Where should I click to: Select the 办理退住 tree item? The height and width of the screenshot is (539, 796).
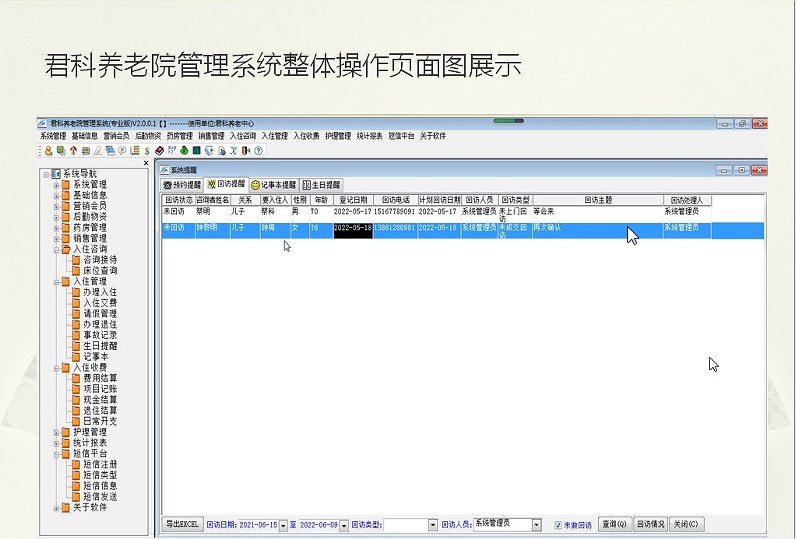point(100,324)
